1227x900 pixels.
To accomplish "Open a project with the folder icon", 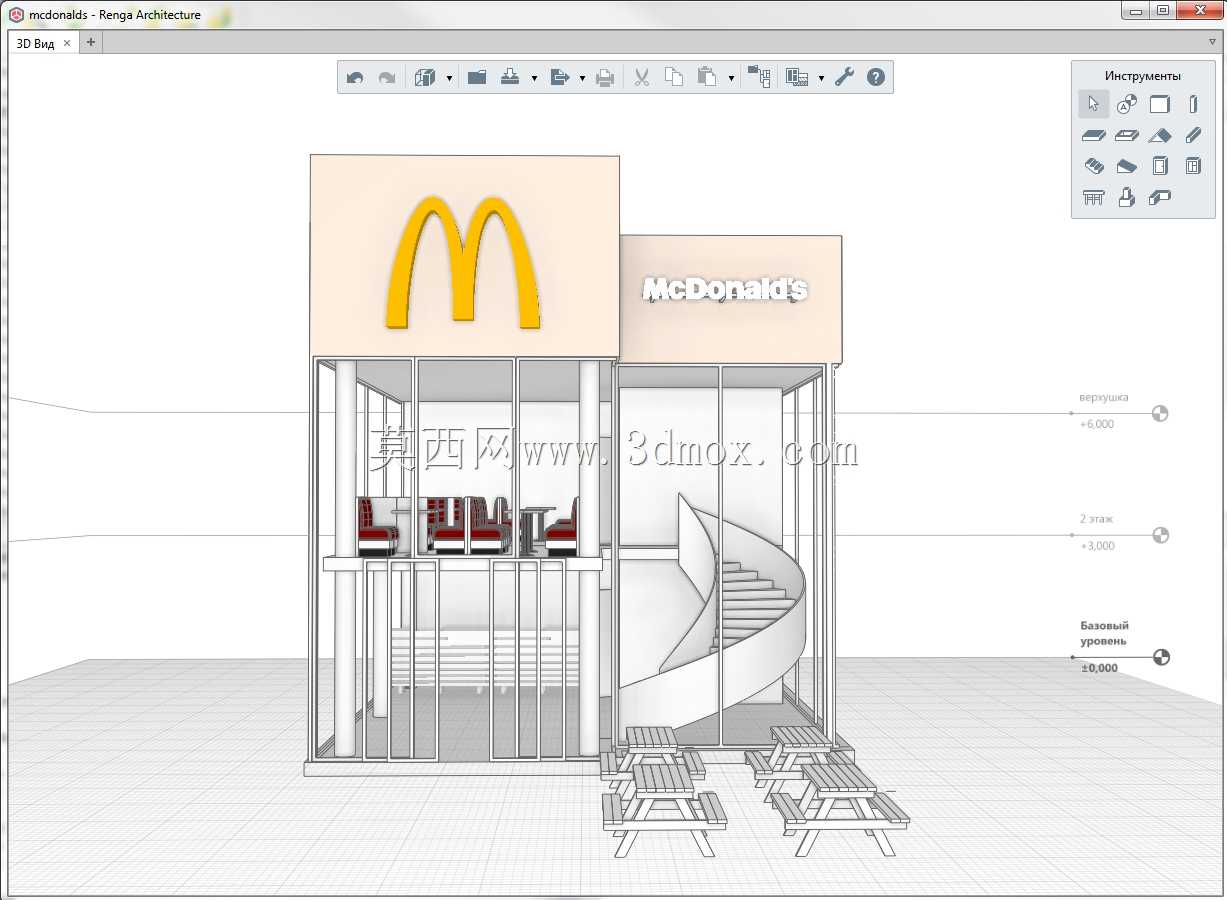I will tap(477, 77).
